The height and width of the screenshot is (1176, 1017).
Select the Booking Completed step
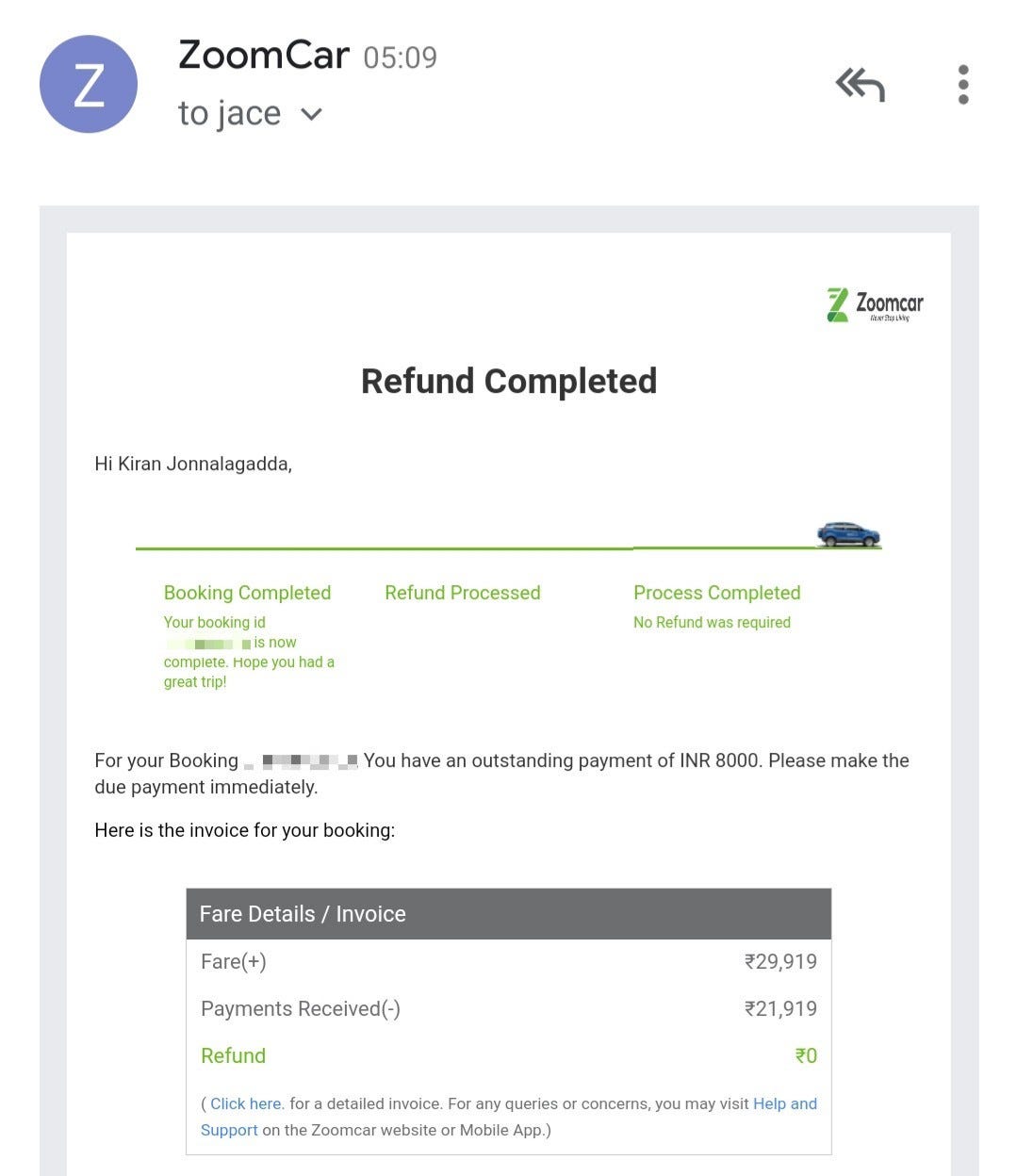[247, 593]
